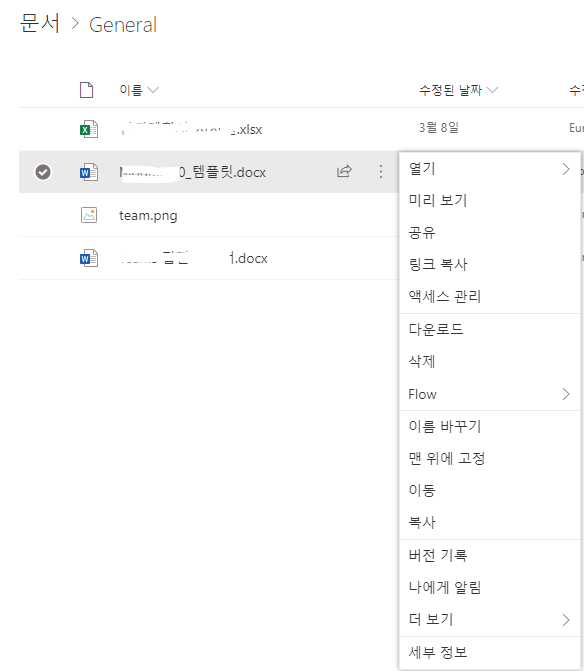Click the Word icon of the 템플릿.docx file
The image size is (584, 671).
(89, 172)
